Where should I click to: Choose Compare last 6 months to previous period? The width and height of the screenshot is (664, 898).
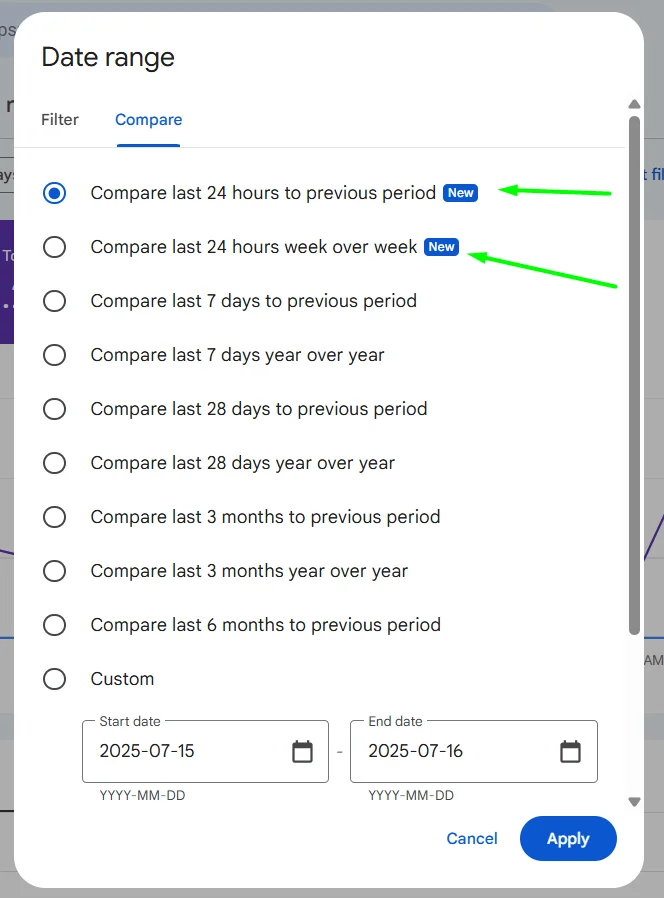tap(54, 625)
